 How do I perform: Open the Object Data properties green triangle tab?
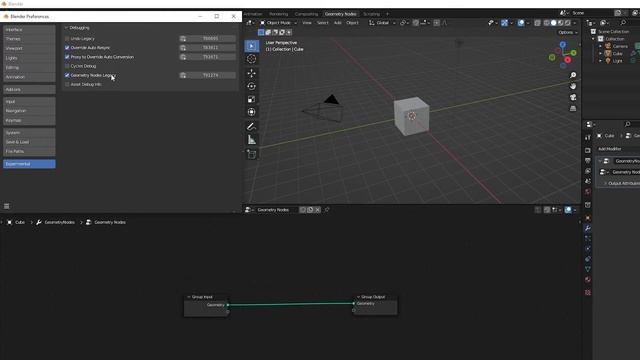click(x=588, y=269)
